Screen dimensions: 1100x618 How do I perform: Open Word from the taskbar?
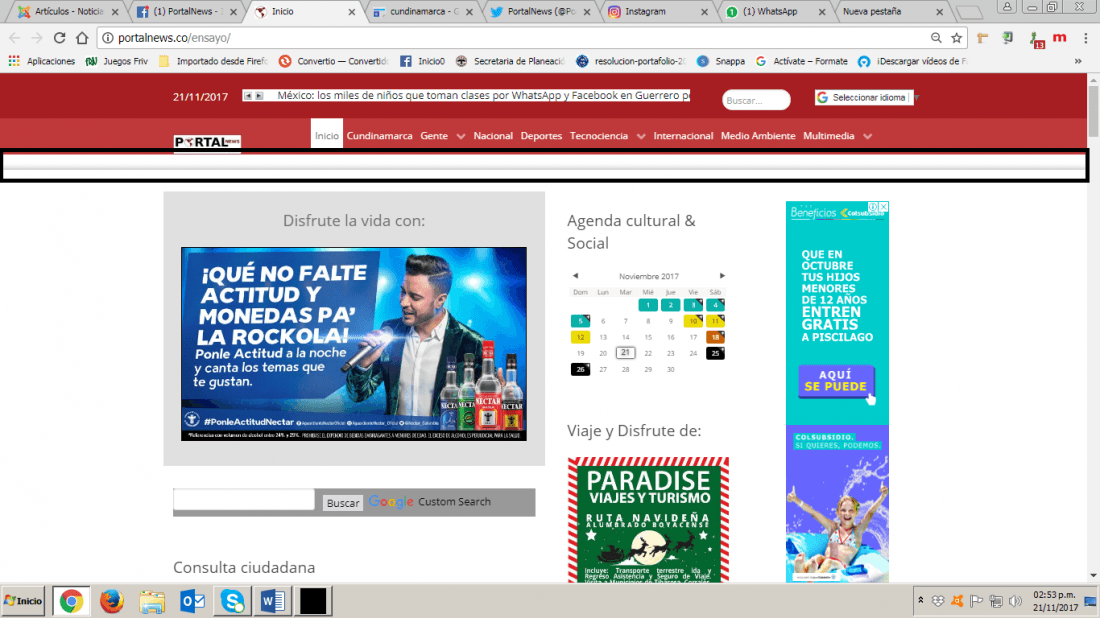click(x=273, y=601)
